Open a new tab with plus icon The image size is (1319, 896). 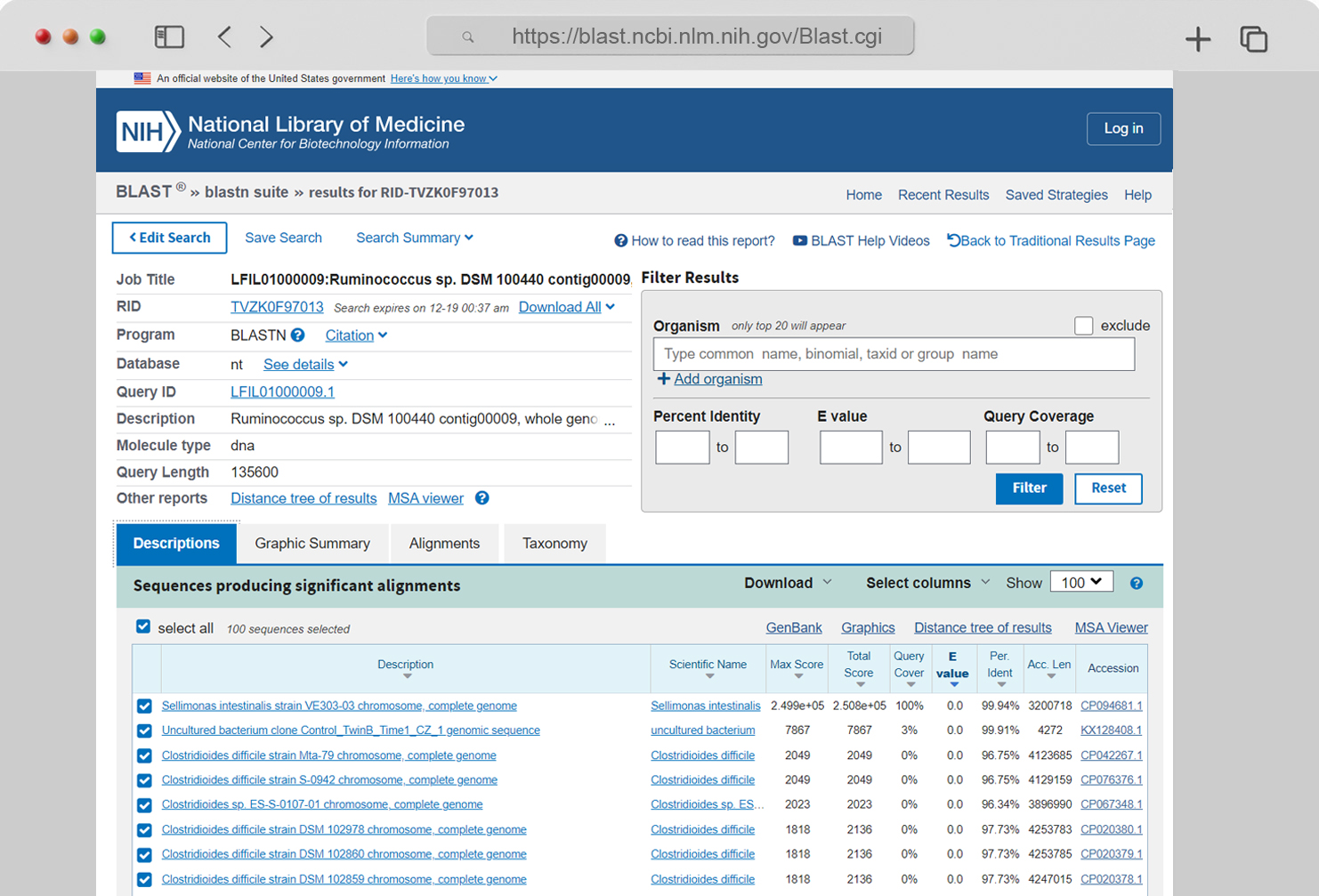[1198, 38]
